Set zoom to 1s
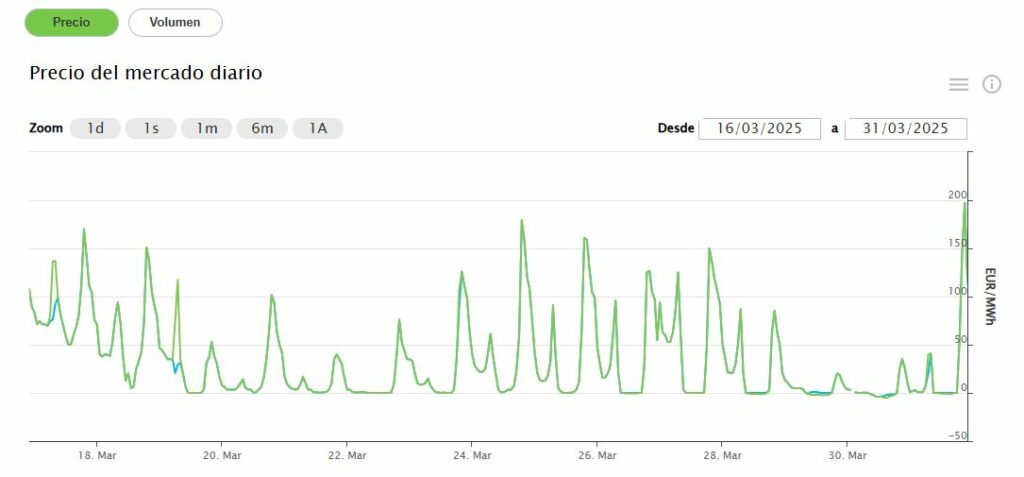The height and width of the screenshot is (477, 1024). click(x=151, y=129)
